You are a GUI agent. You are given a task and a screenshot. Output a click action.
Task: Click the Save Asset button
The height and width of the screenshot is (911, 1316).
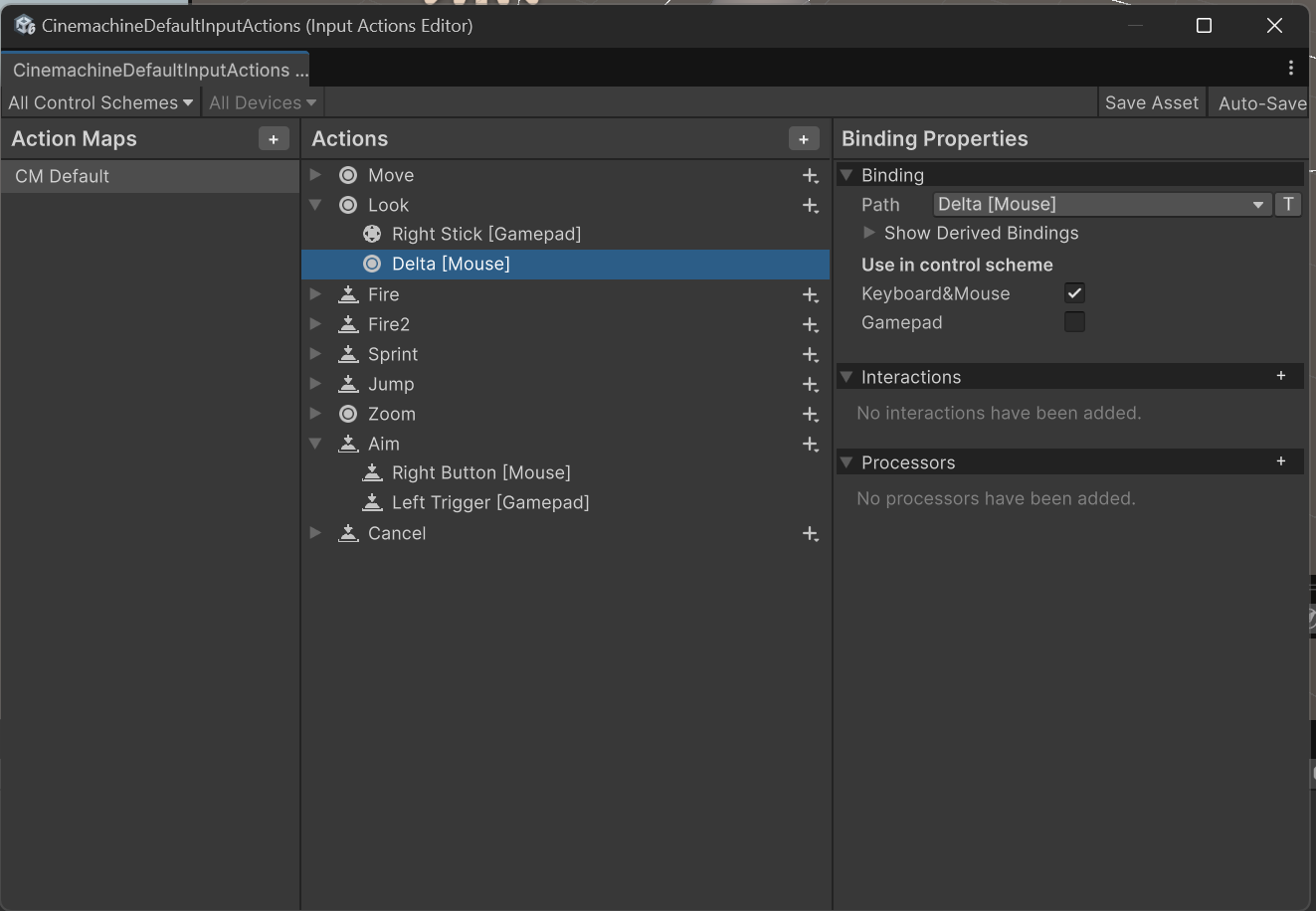click(x=1151, y=102)
